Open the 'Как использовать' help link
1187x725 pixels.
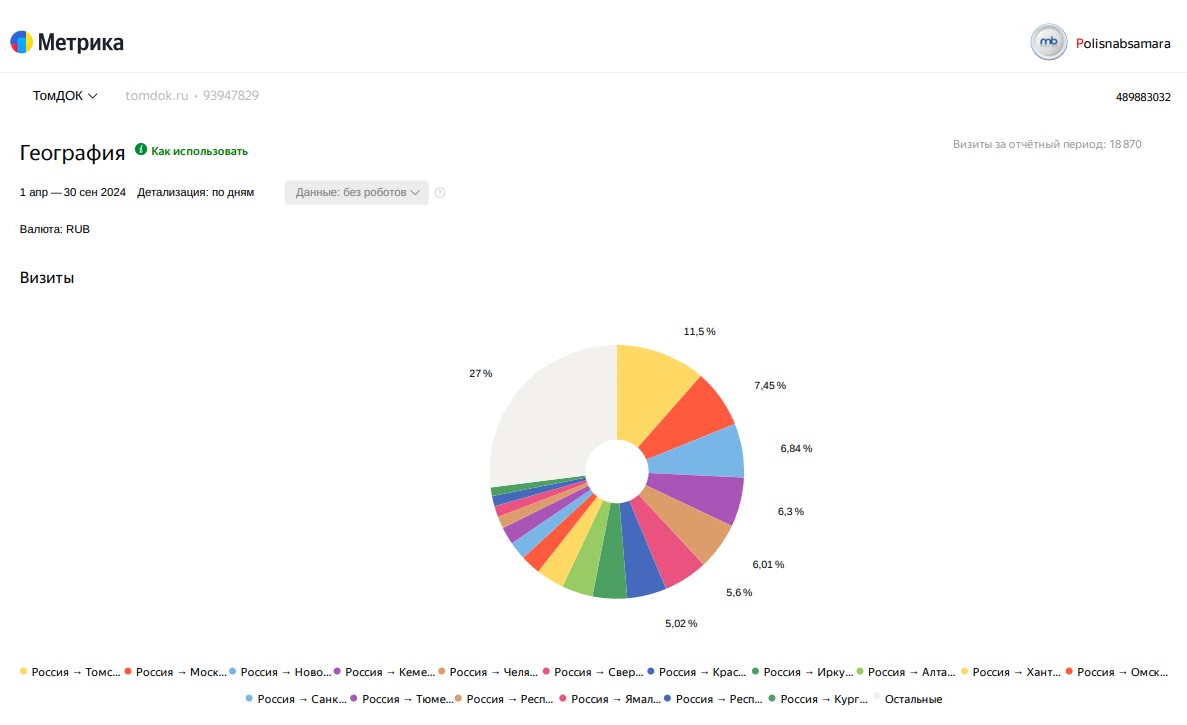[x=199, y=151]
